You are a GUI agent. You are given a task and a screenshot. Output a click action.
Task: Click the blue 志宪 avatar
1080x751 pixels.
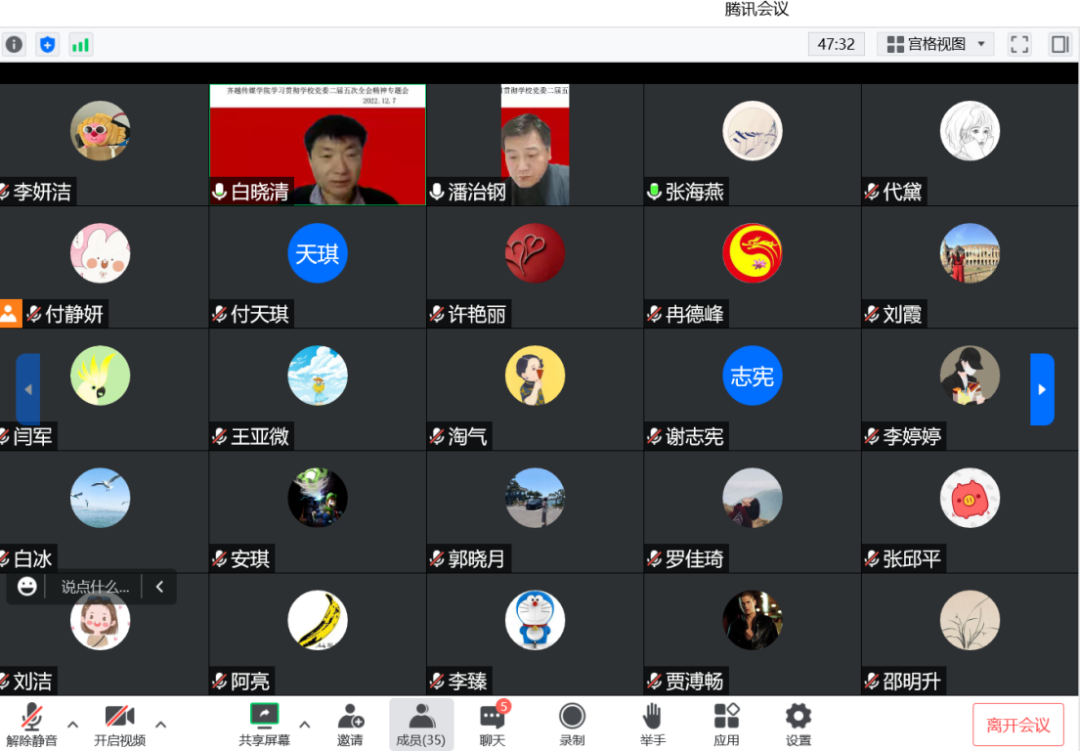[x=752, y=376]
